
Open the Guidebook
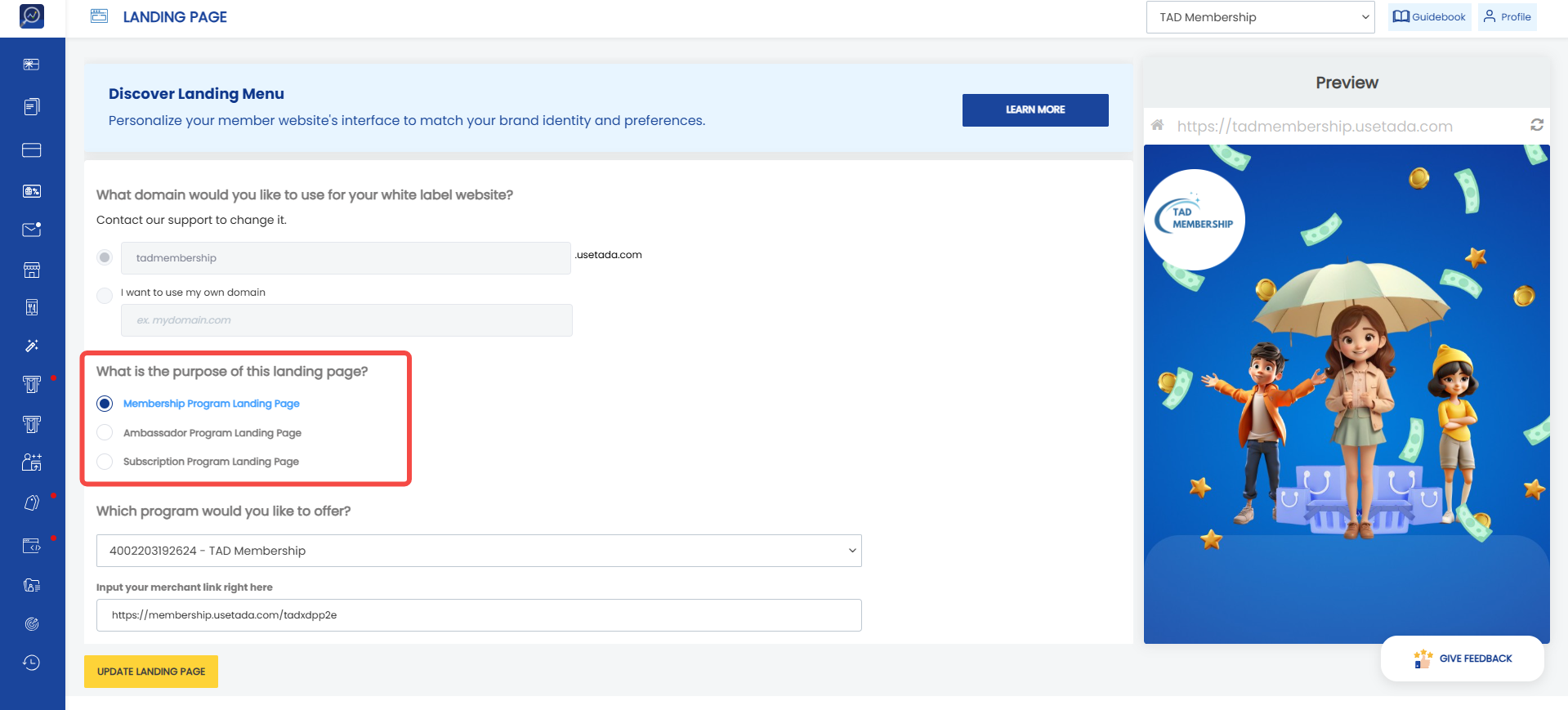tap(1430, 17)
